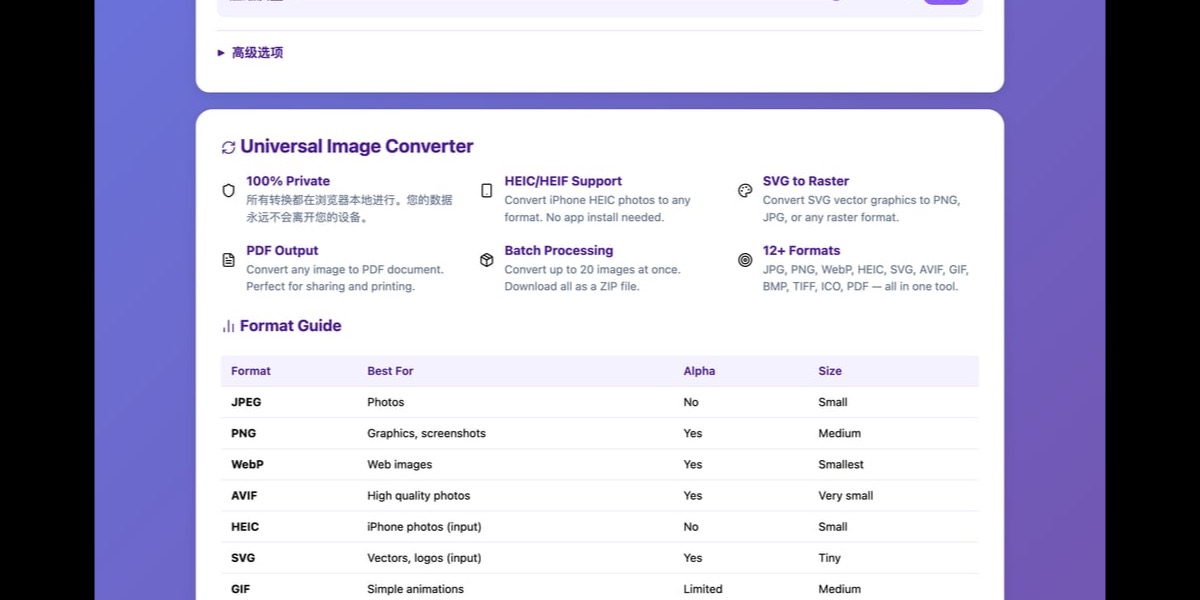Click the Size column header

pos(830,371)
